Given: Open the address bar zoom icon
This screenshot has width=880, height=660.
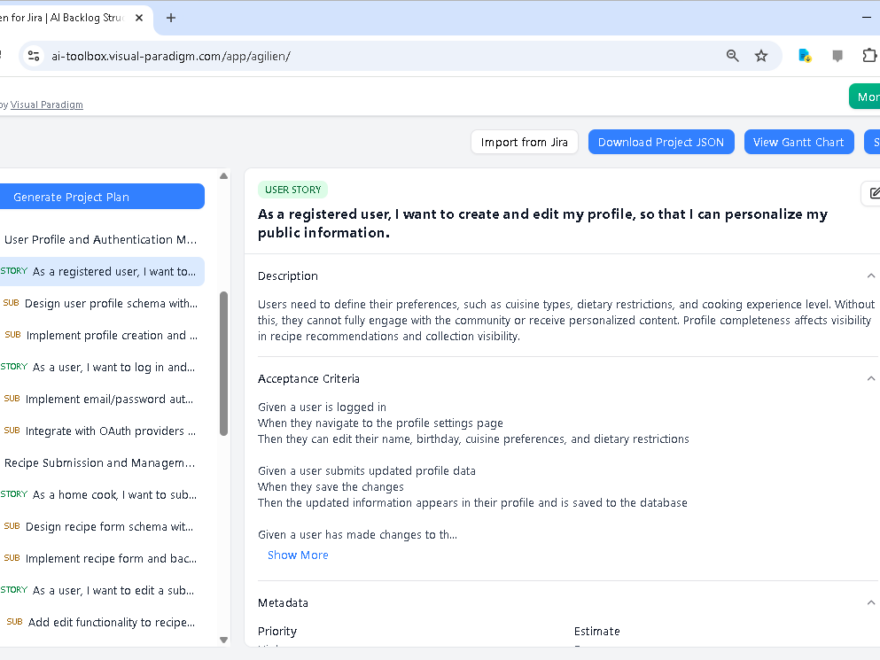Looking at the screenshot, I should click(x=733, y=56).
